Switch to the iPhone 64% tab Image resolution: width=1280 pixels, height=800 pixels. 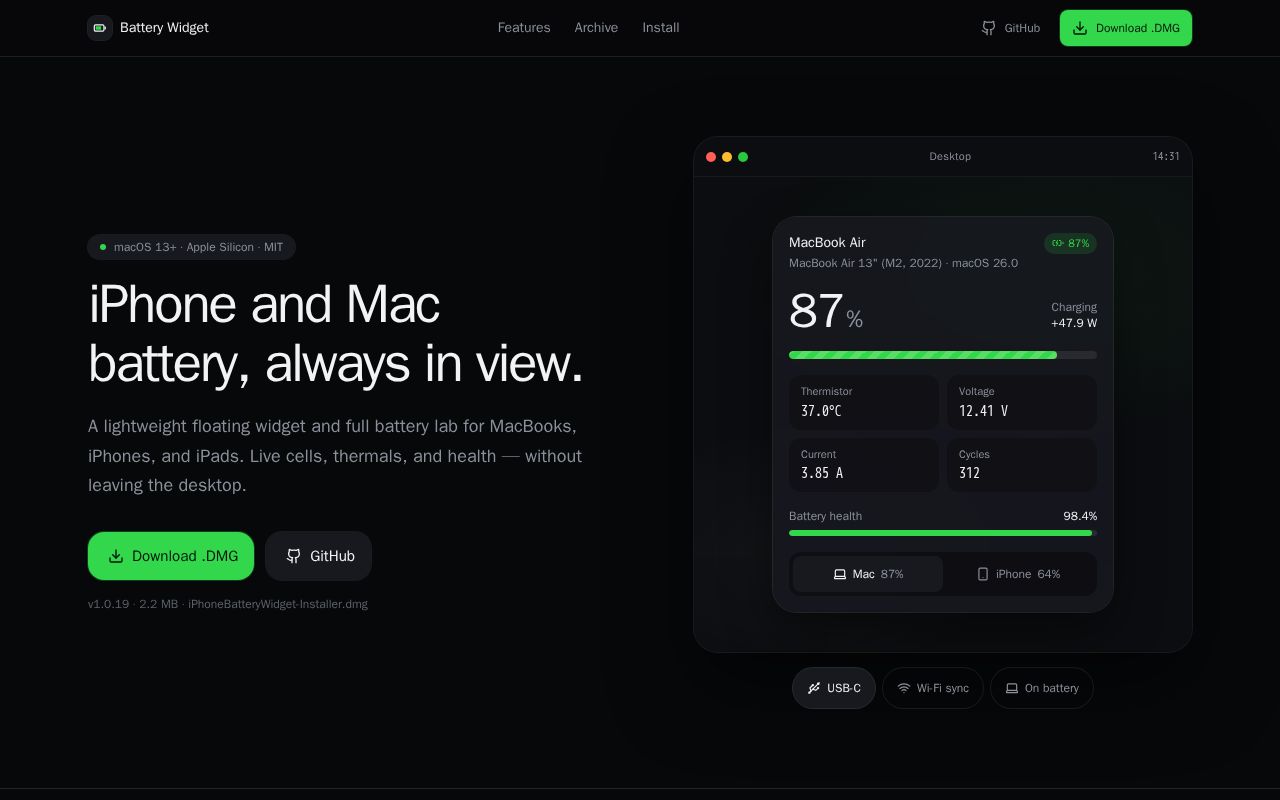tap(1019, 574)
